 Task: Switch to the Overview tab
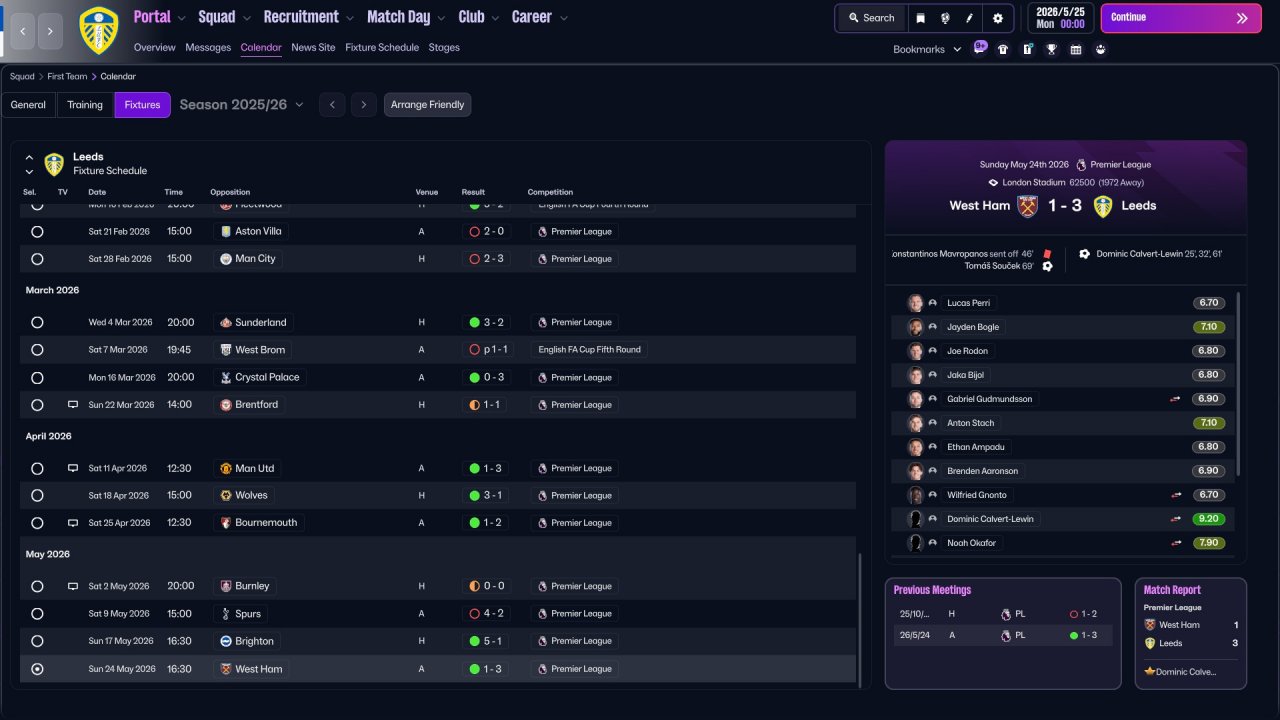click(x=154, y=48)
